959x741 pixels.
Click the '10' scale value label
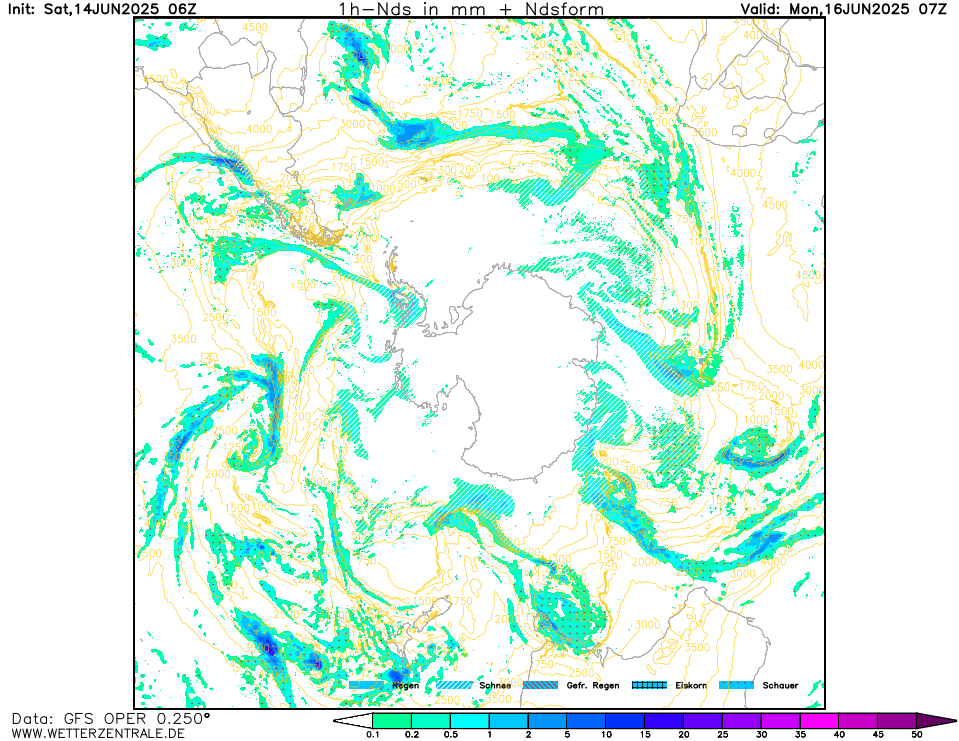pos(606,735)
